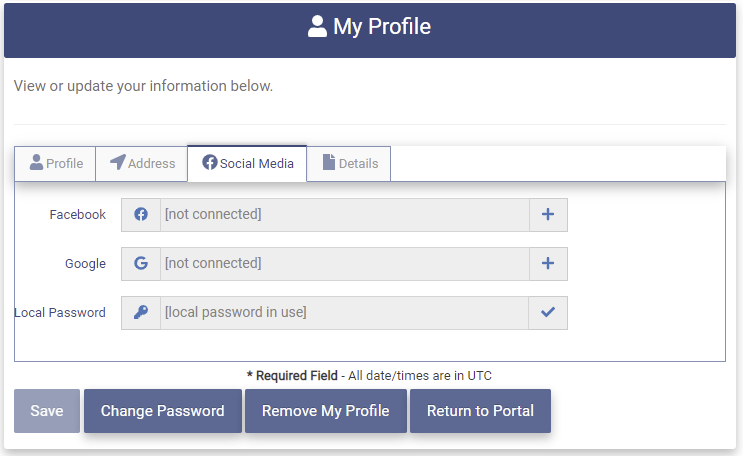Click the Facebook field label
Image resolution: width=743 pixels, height=456 pixels.
[77, 214]
